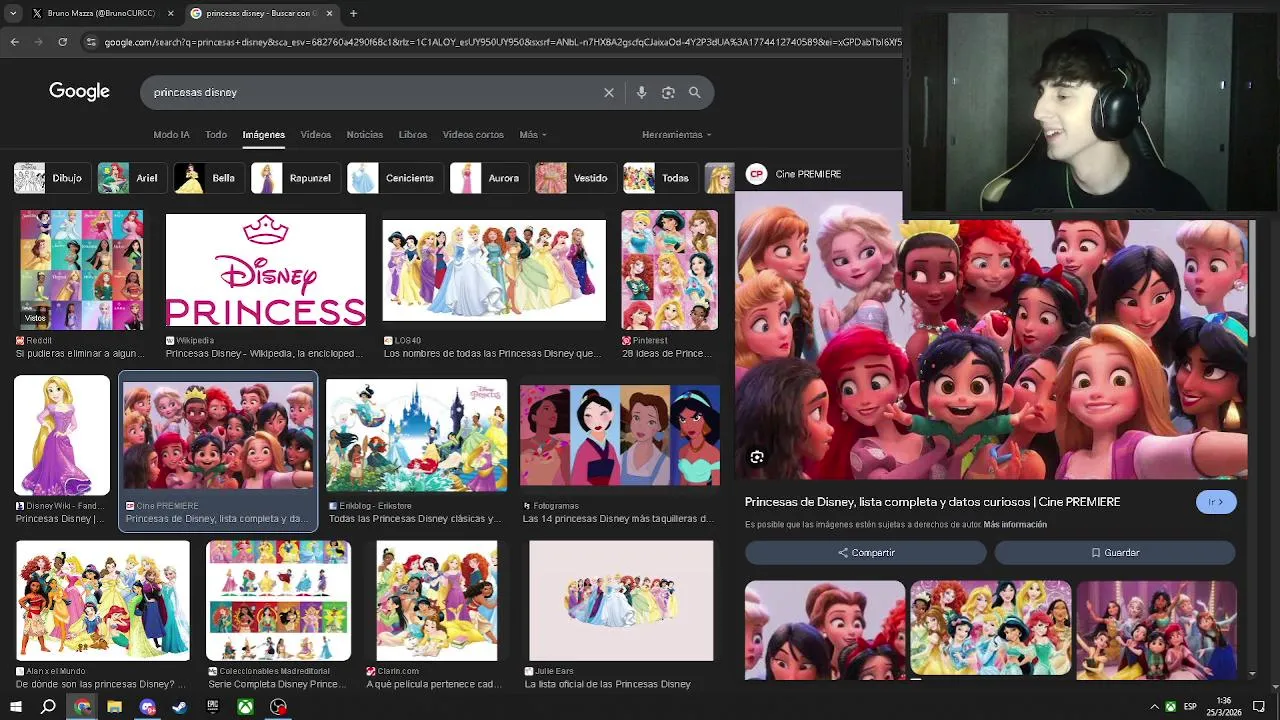Start voice search with the microphone icon
1280x720 pixels.
tap(641, 92)
